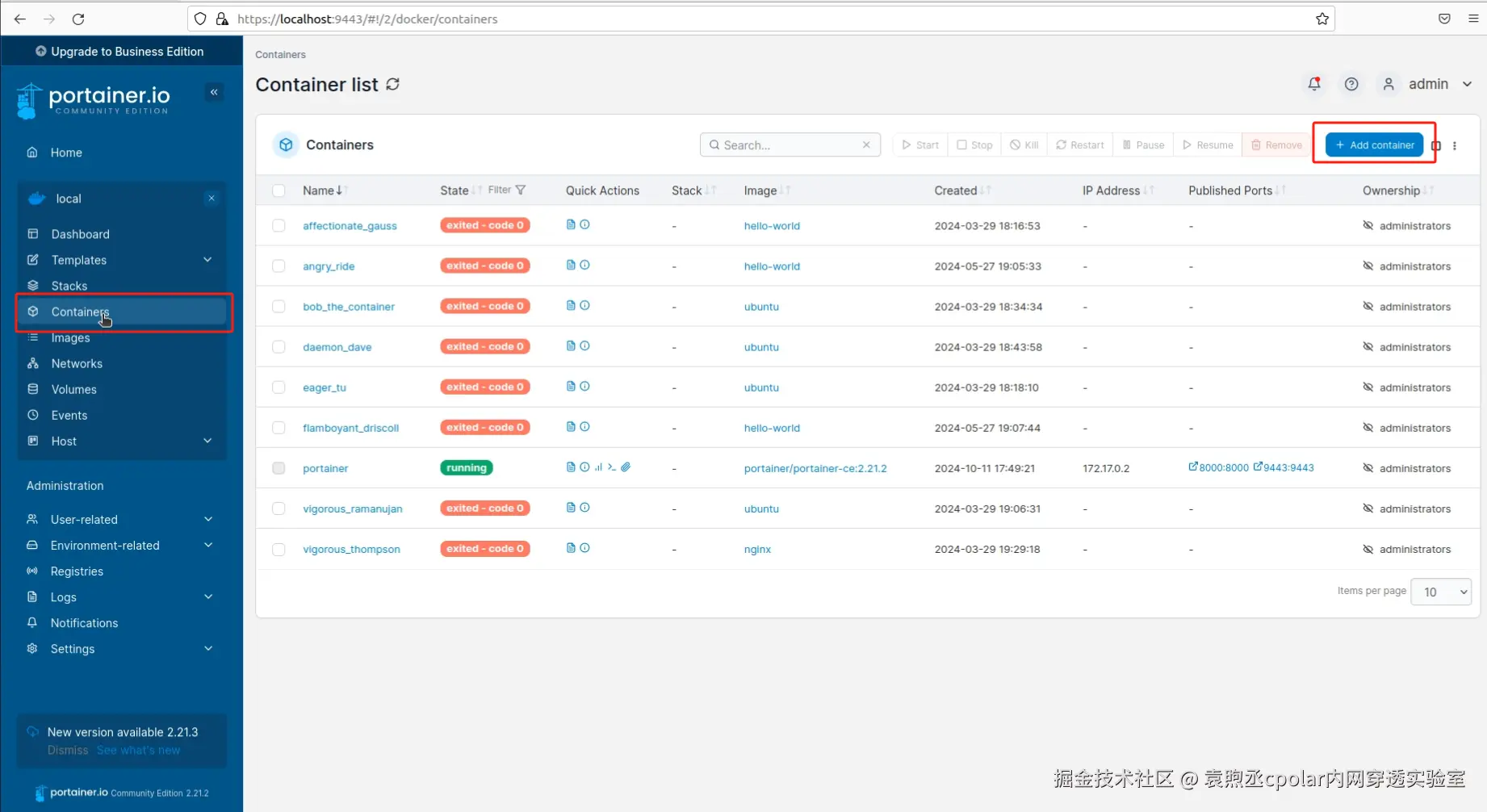Open the items per page dropdown
Viewport: 1487px width, 812px height.
click(x=1441, y=592)
